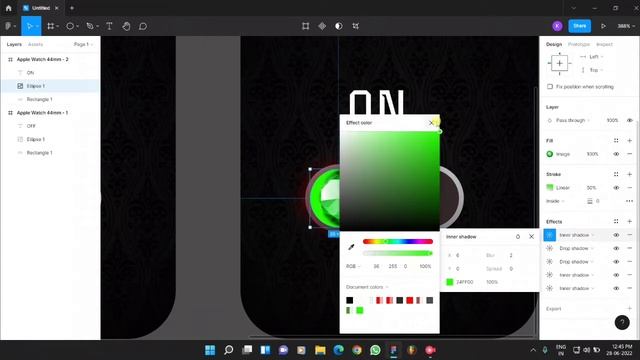This screenshot has height=360, width=640.
Task: Click the Share button
Action: coord(580,26)
